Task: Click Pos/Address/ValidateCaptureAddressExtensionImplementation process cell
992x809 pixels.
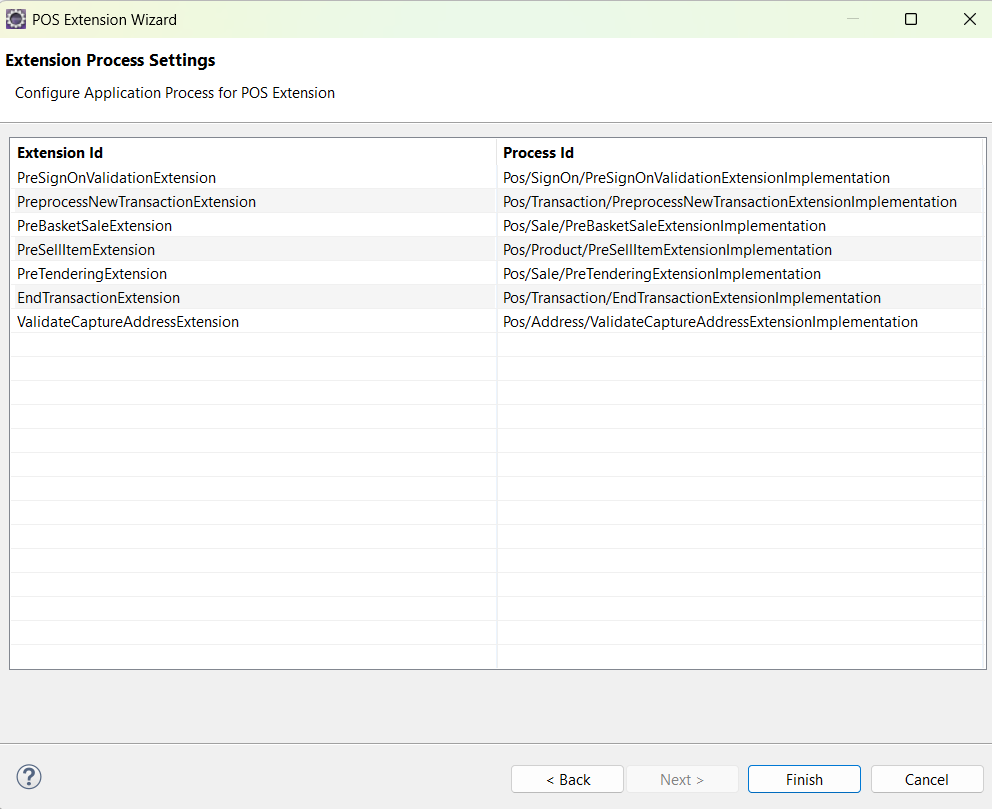Action: [710, 322]
